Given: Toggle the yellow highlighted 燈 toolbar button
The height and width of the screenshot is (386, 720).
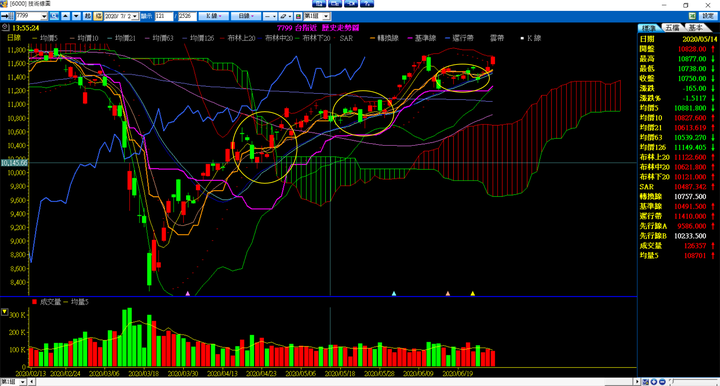Looking at the screenshot, I should click(98, 16).
